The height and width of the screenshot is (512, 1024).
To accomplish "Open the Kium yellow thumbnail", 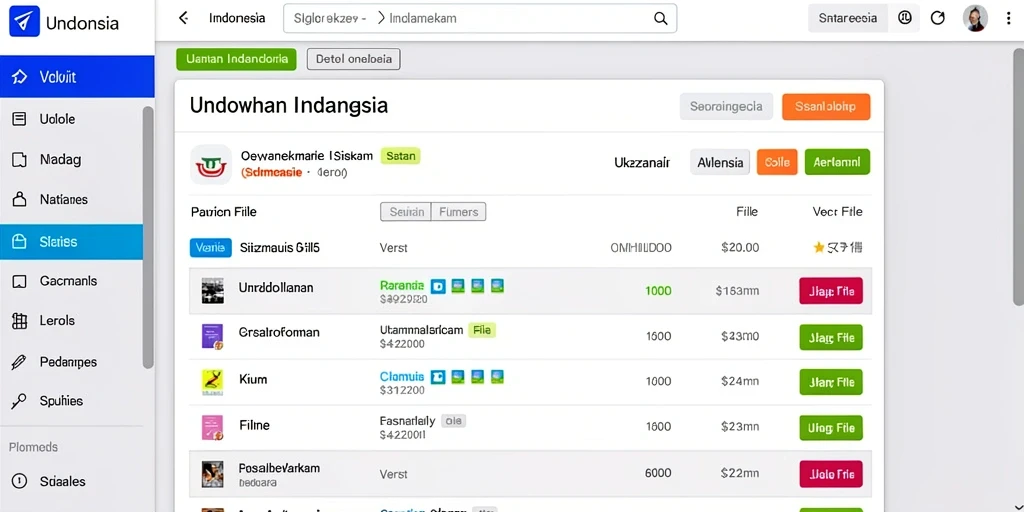I will pos(212,382).
